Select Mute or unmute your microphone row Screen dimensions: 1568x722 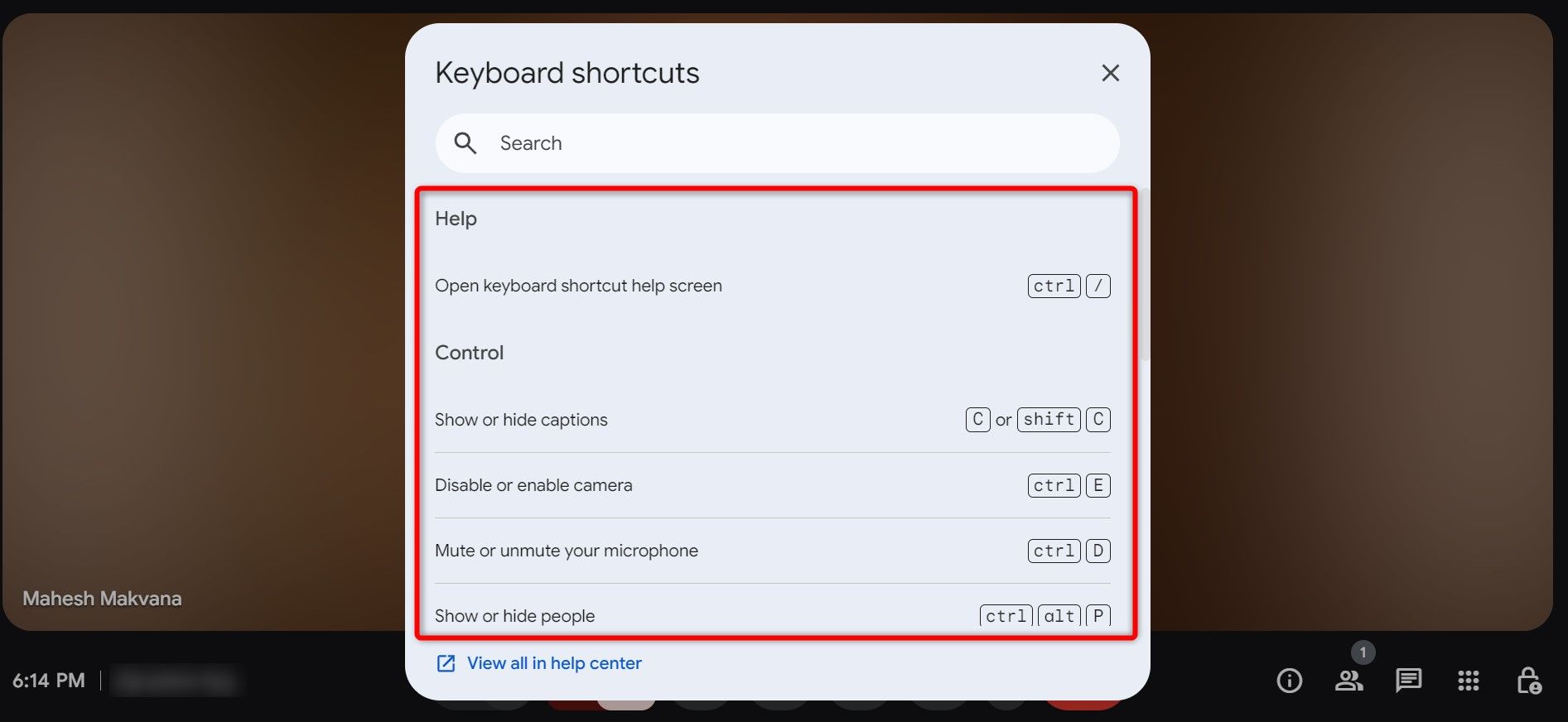coord(567,551)
